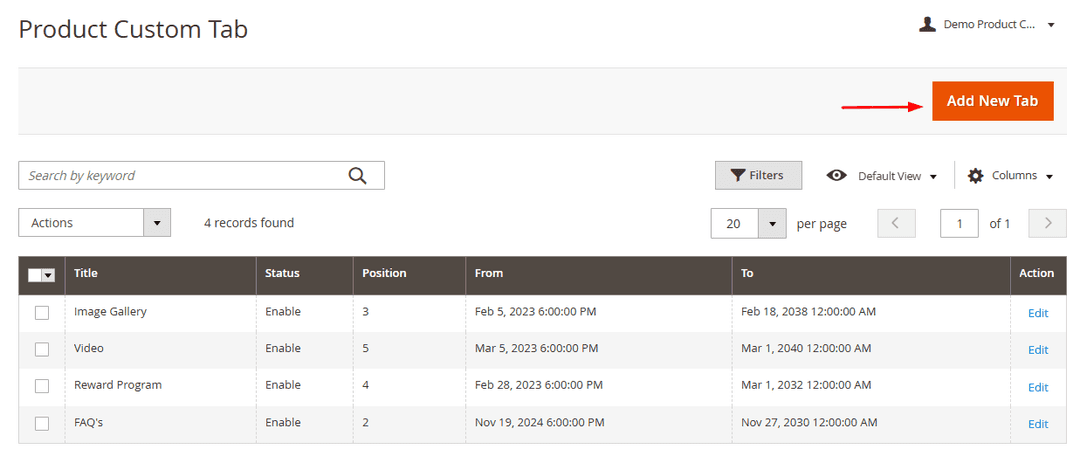The image size is (1080, 451).
Task: Click the eye icon for Default View
Action: point(837,176)
